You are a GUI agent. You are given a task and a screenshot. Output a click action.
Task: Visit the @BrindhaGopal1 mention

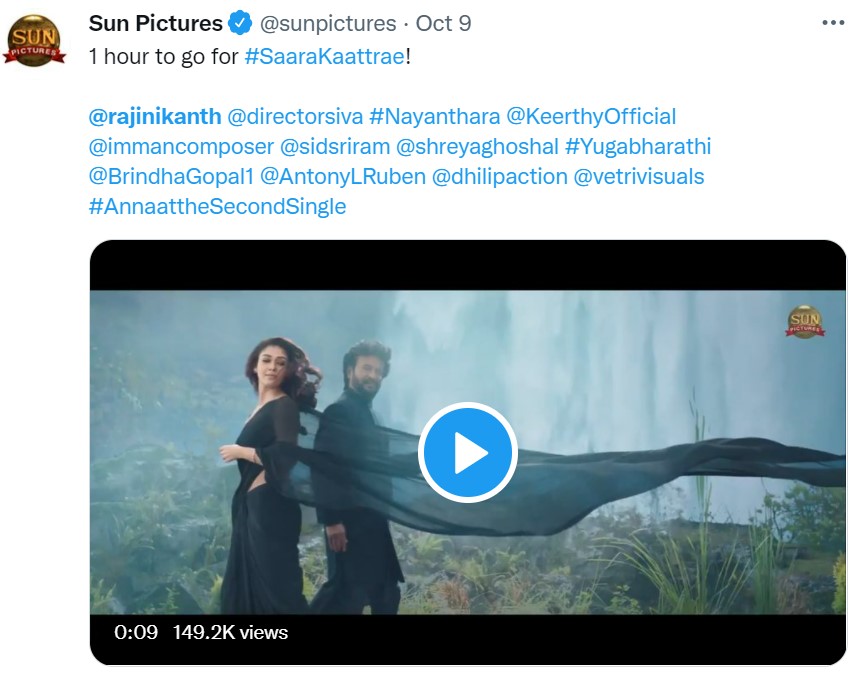(170, 176)
